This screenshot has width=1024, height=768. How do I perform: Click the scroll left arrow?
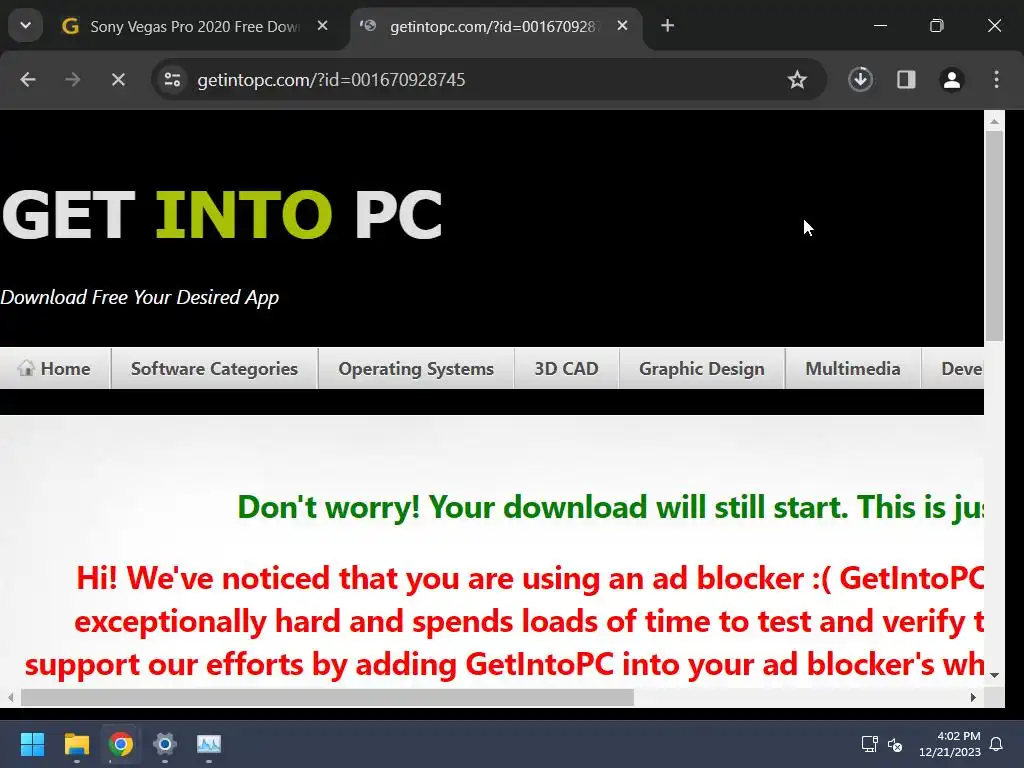[10, 697]
